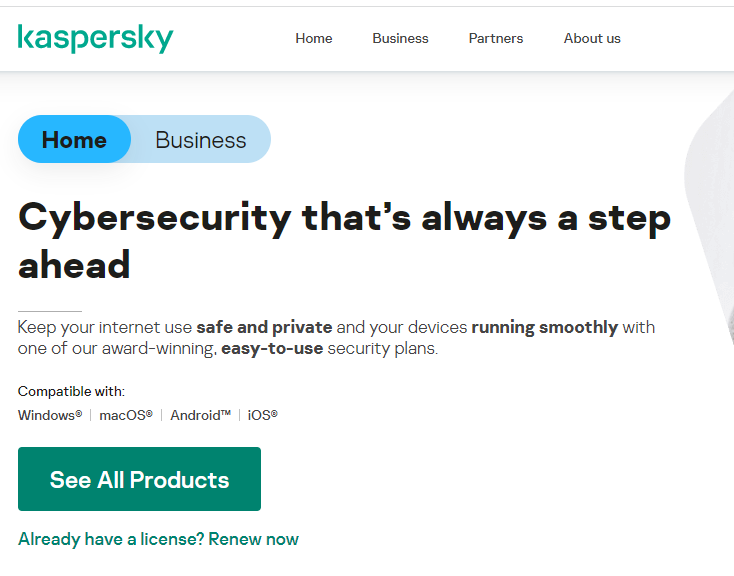Select the Home pill toggle
This screenshot has width=734, height=576.
tap(74, 140)
